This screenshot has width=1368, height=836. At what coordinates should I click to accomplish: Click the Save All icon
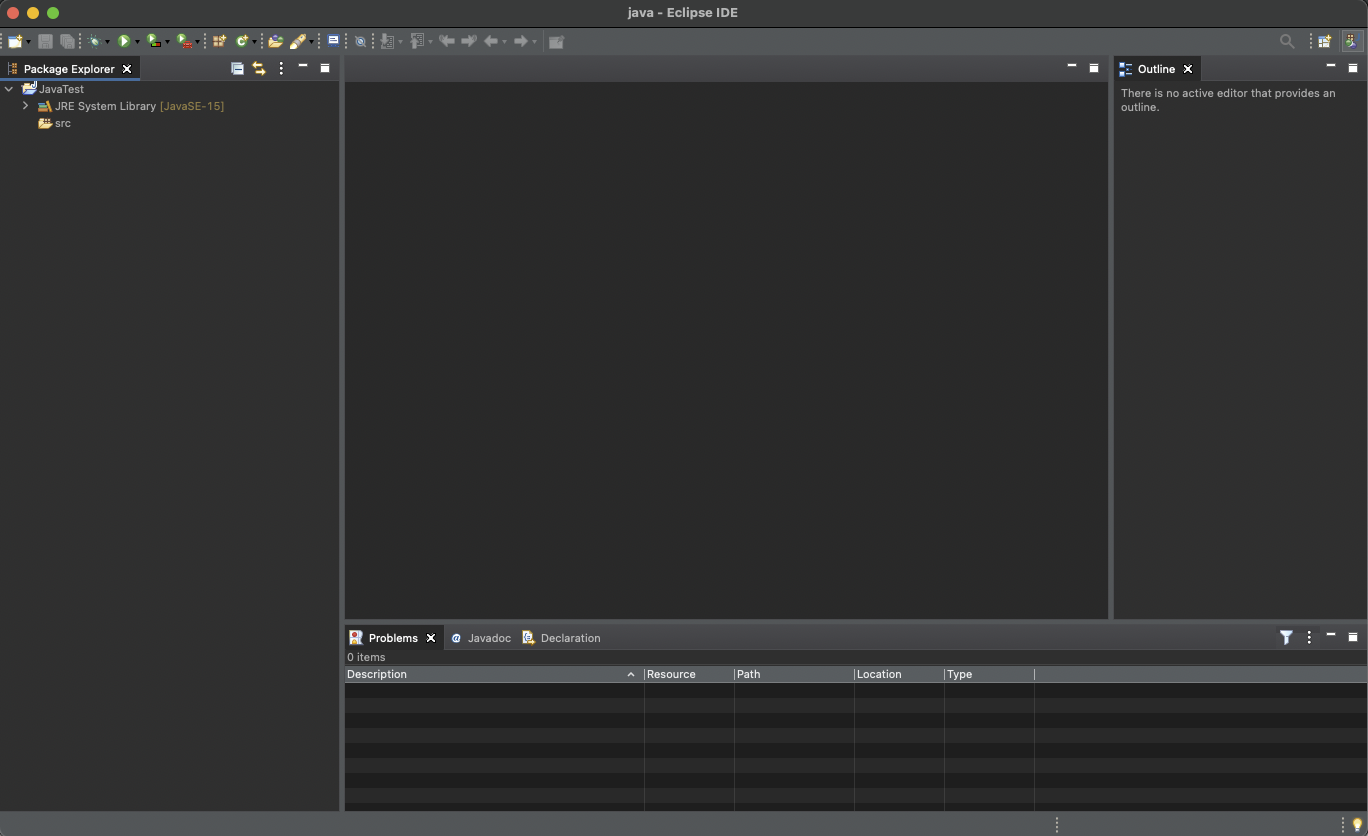pyautogui.click(x=67, y=41)
